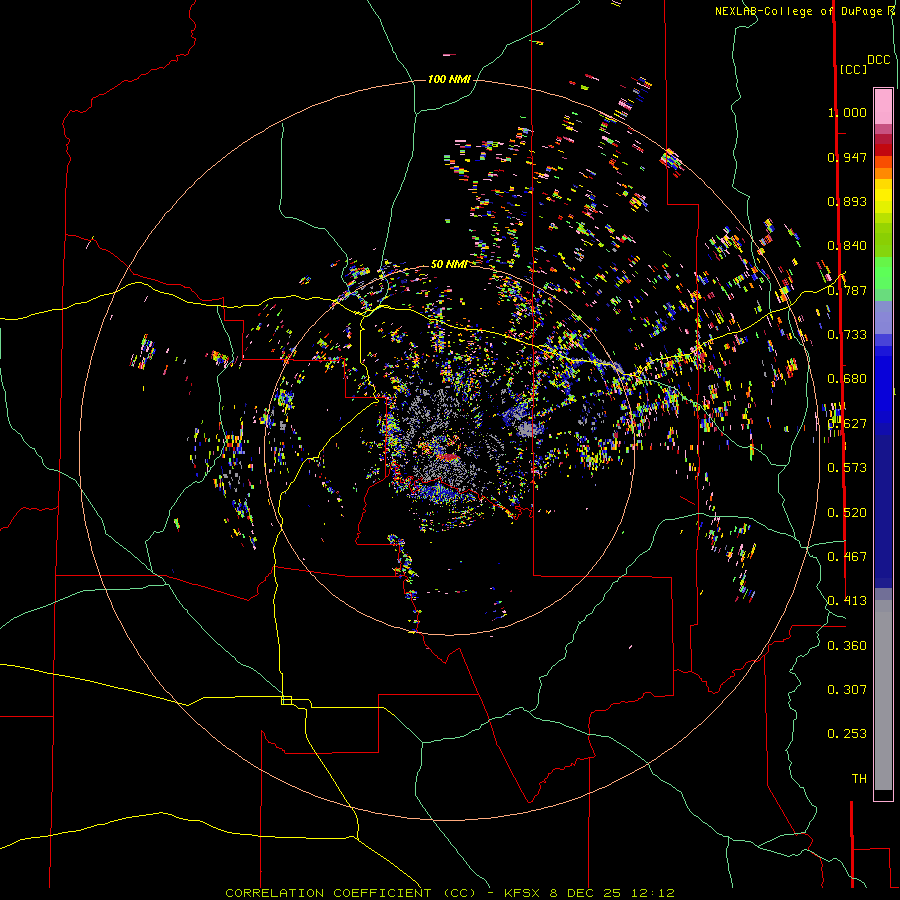Pick the gray color bar segment
This screenshot has height=900, width=900.
tap(883, 695)
